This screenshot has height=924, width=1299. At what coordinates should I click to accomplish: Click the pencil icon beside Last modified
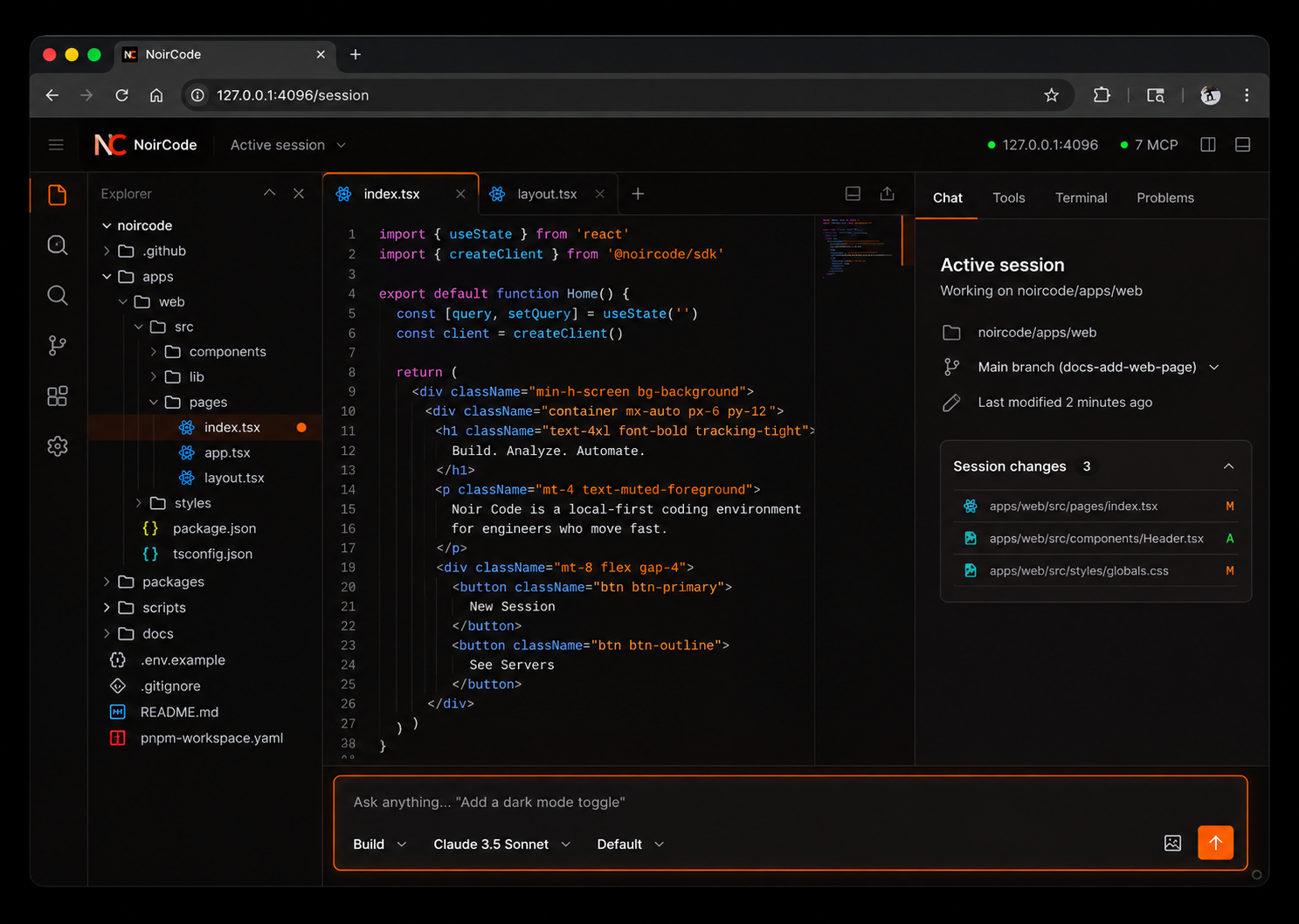pos(952,403)
